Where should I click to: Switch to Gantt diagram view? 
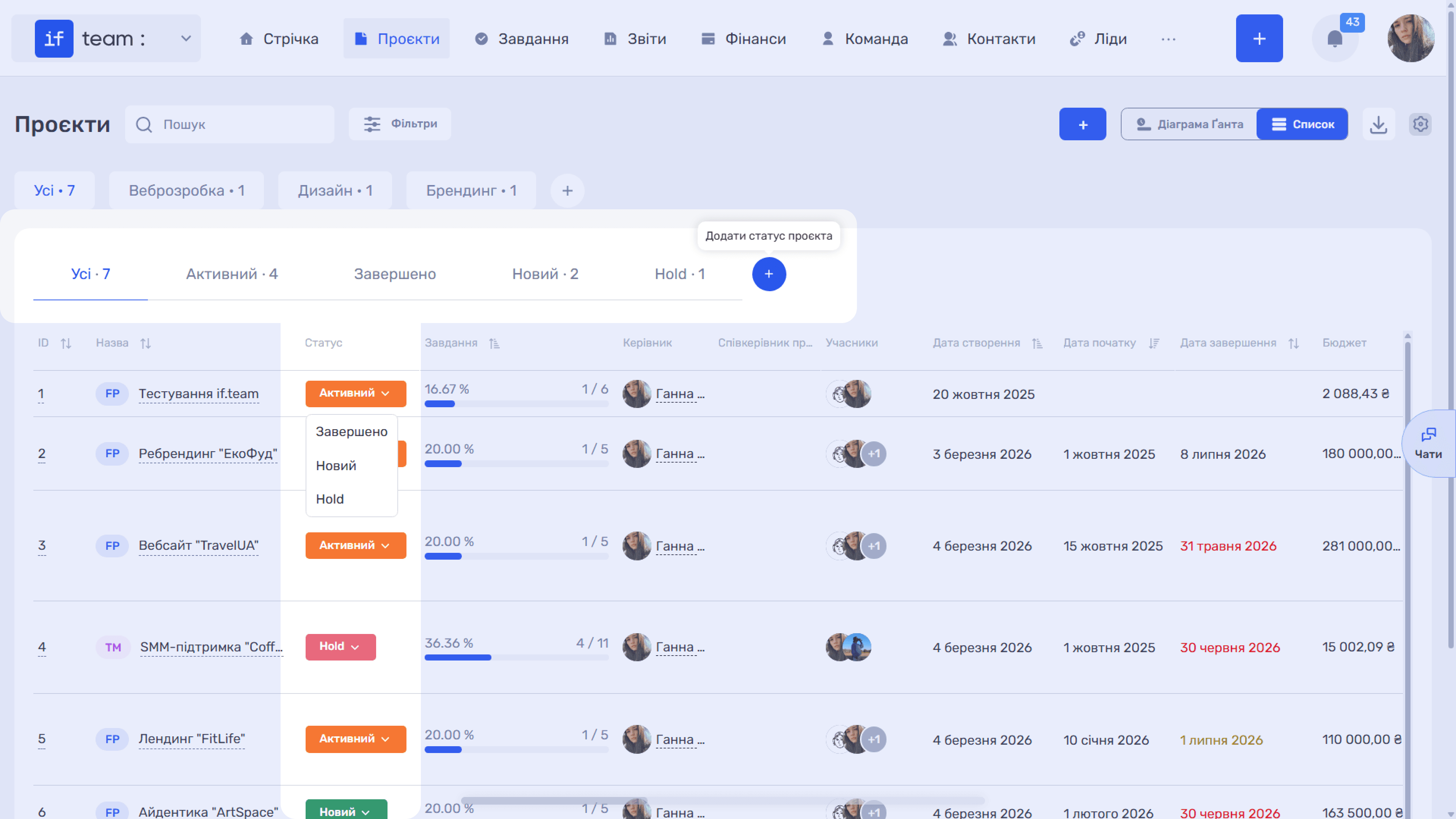pos(1189,124)
